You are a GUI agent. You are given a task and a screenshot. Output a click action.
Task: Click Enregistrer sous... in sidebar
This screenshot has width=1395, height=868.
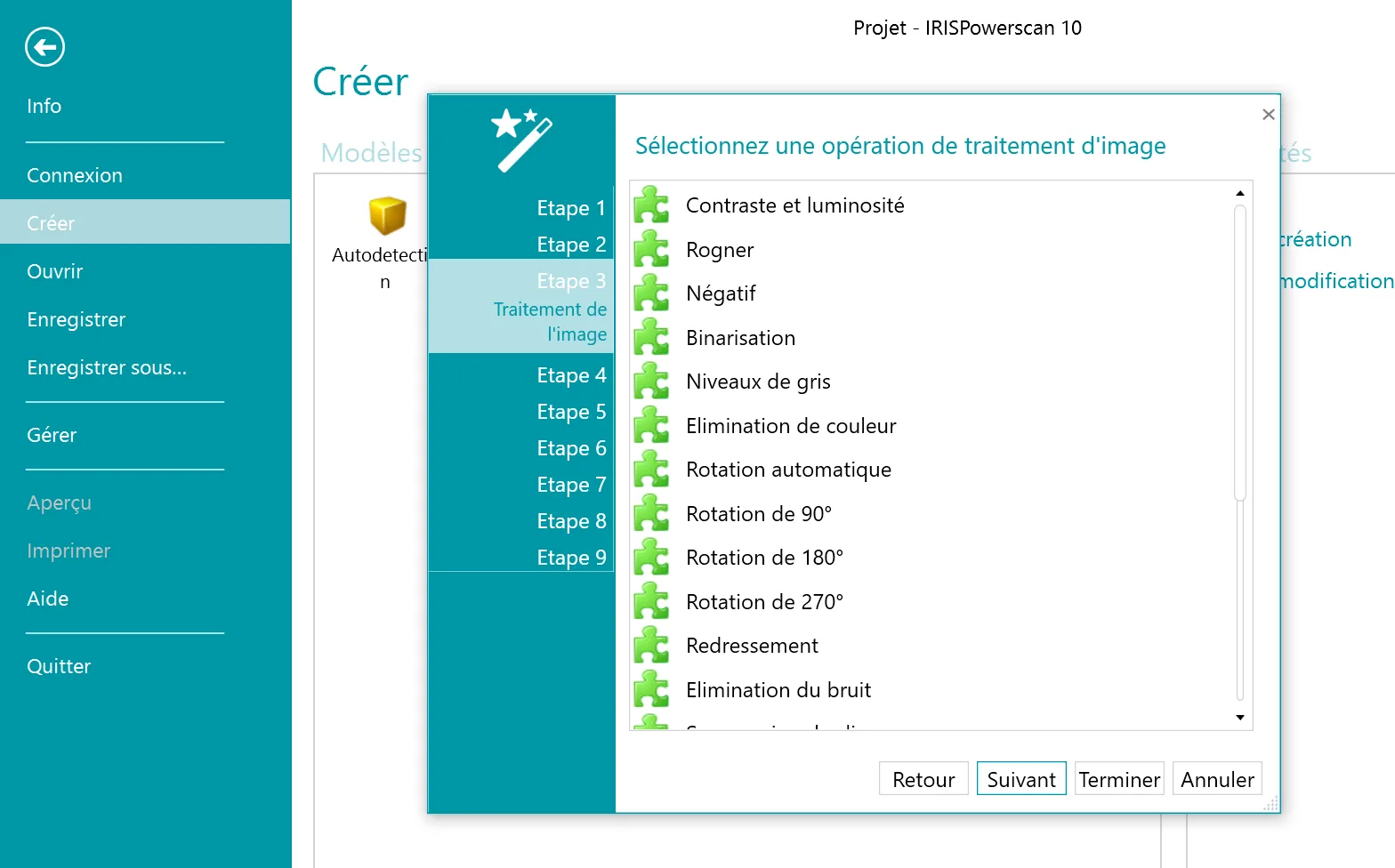click(107, 367)
